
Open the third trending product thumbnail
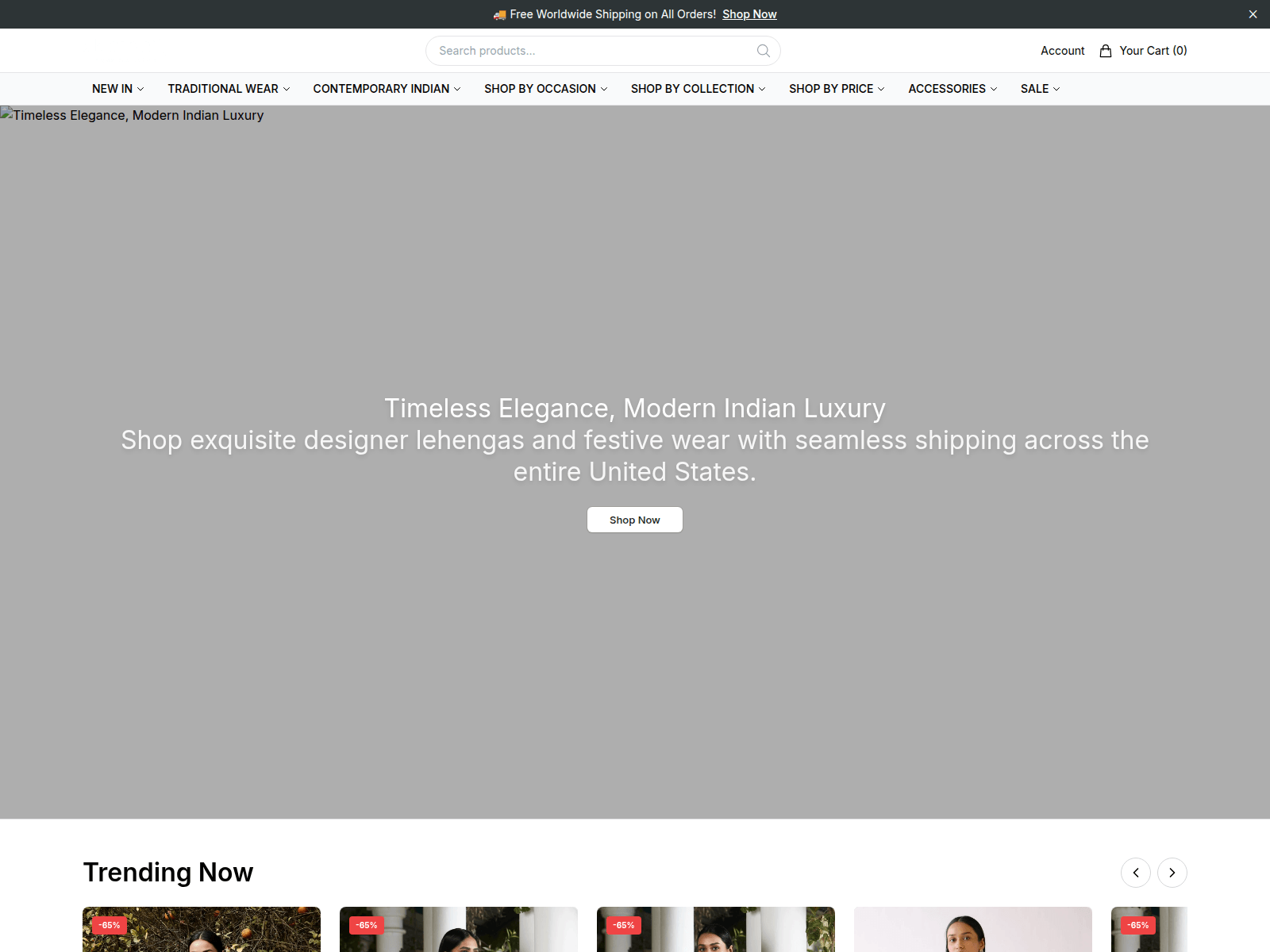(x=716, y=929)
